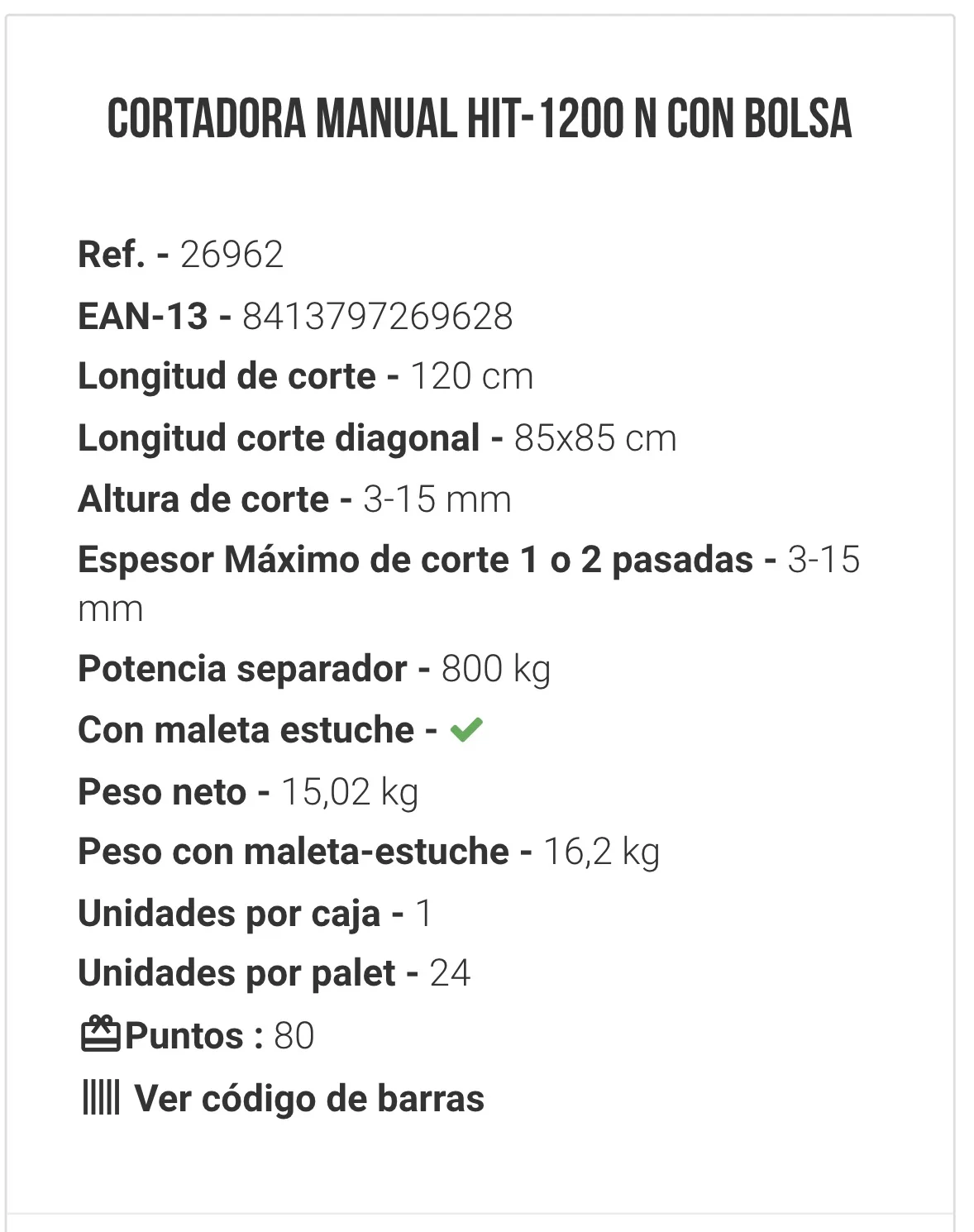Click the Peso neto 15,02 kg value

[x=350, y=792]
